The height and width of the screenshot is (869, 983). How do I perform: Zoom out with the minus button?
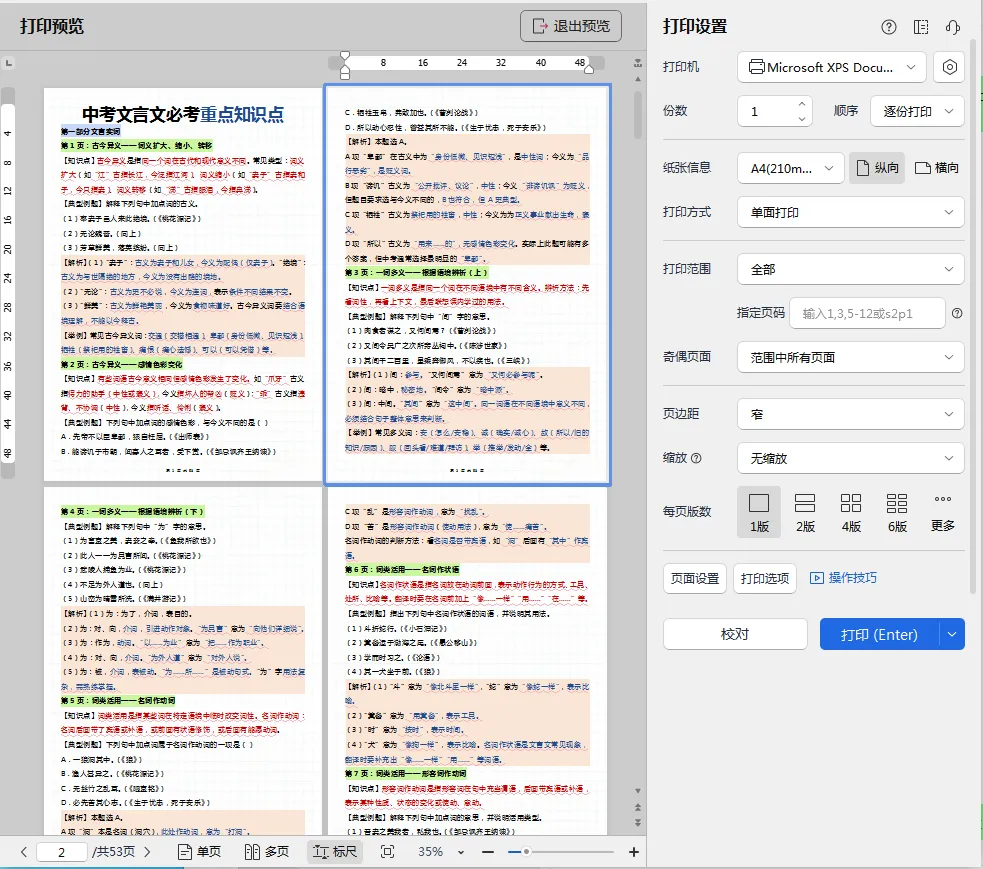click(x=488, y=852)
